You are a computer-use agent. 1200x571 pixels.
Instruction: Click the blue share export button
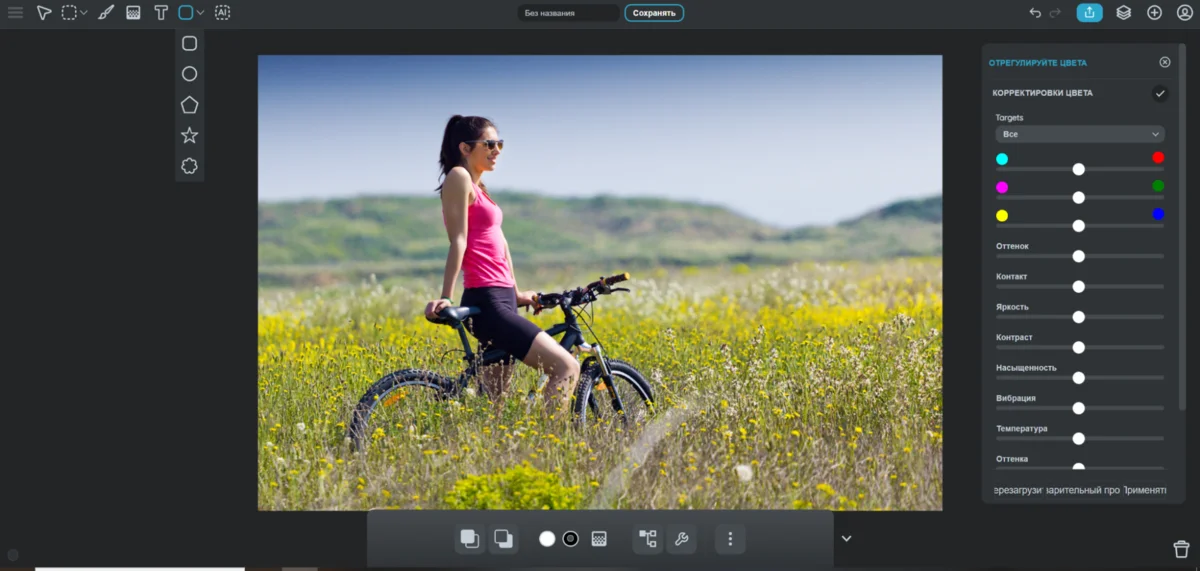point(1089,13)
